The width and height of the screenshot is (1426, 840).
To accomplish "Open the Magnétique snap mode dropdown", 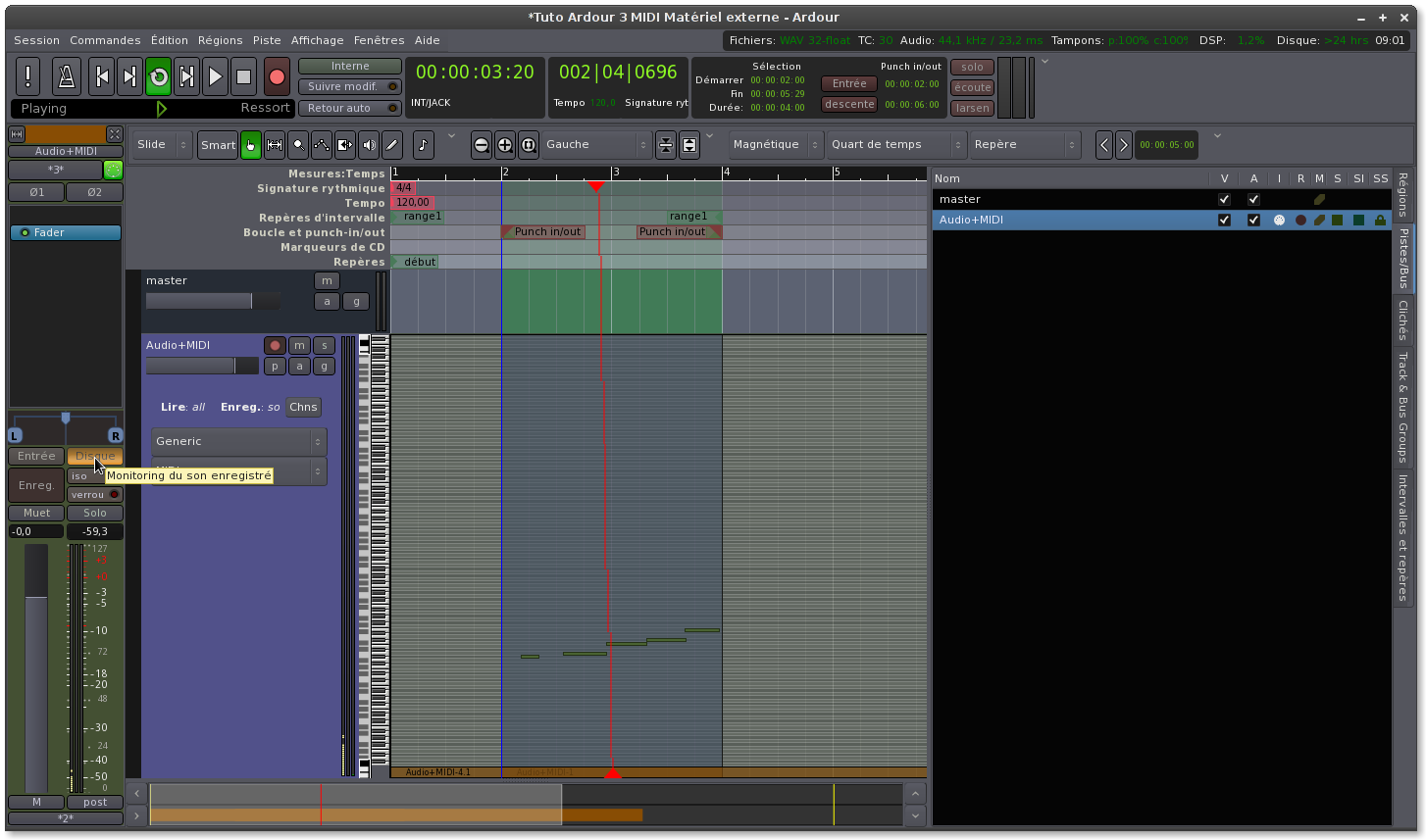I will (776, 145).
